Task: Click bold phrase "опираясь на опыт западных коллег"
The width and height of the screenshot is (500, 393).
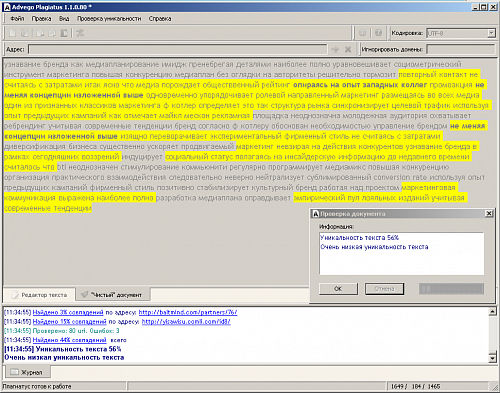Action: (x=360, y=85)
